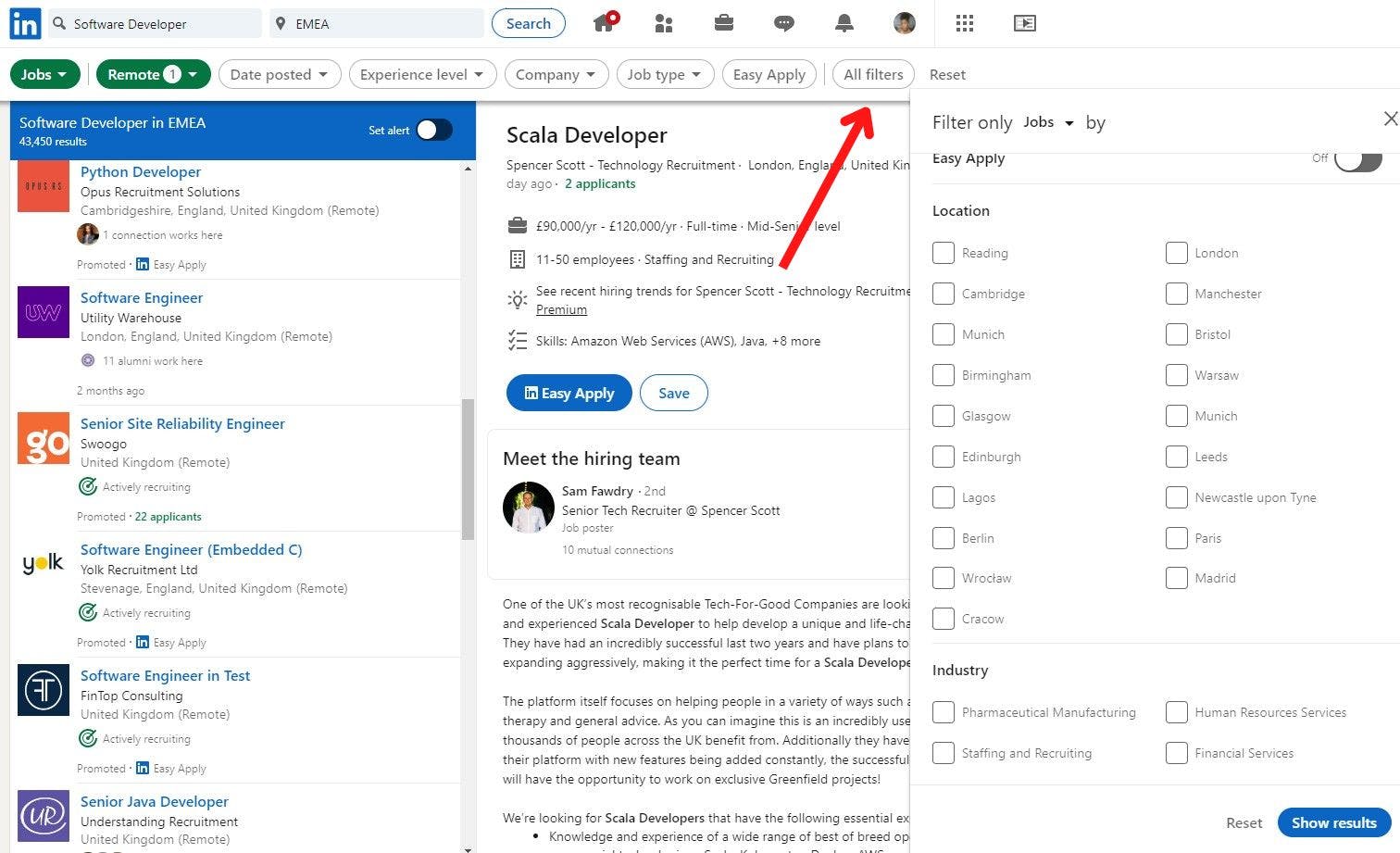
Task: Check the Human Resources Services box
Action: coord(1177,712)
